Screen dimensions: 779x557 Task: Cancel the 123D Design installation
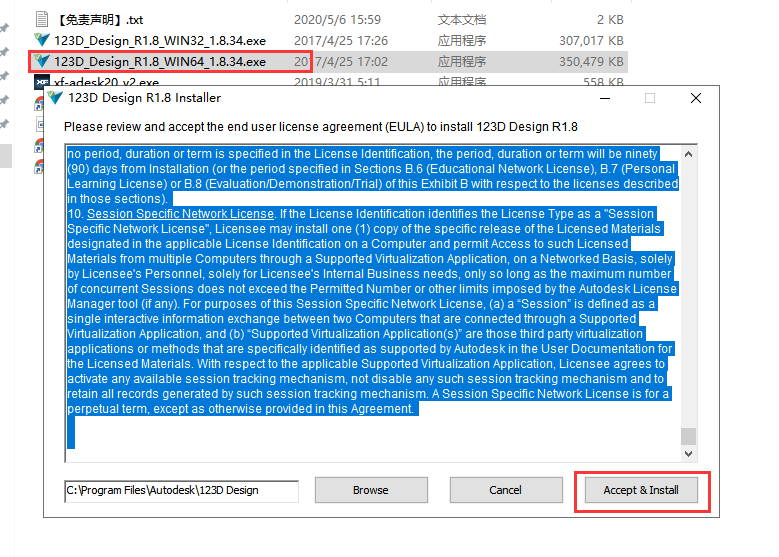(505, 490)
